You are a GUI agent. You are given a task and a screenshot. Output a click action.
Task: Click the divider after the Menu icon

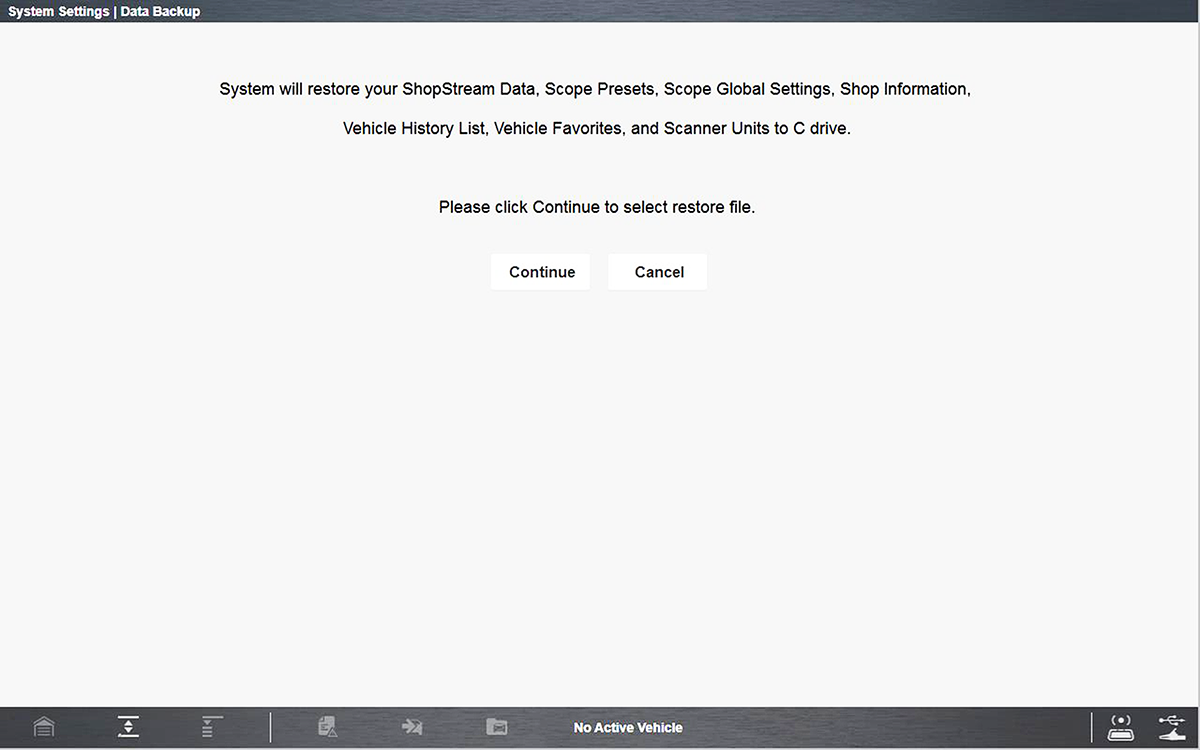[x=270, y=727]
